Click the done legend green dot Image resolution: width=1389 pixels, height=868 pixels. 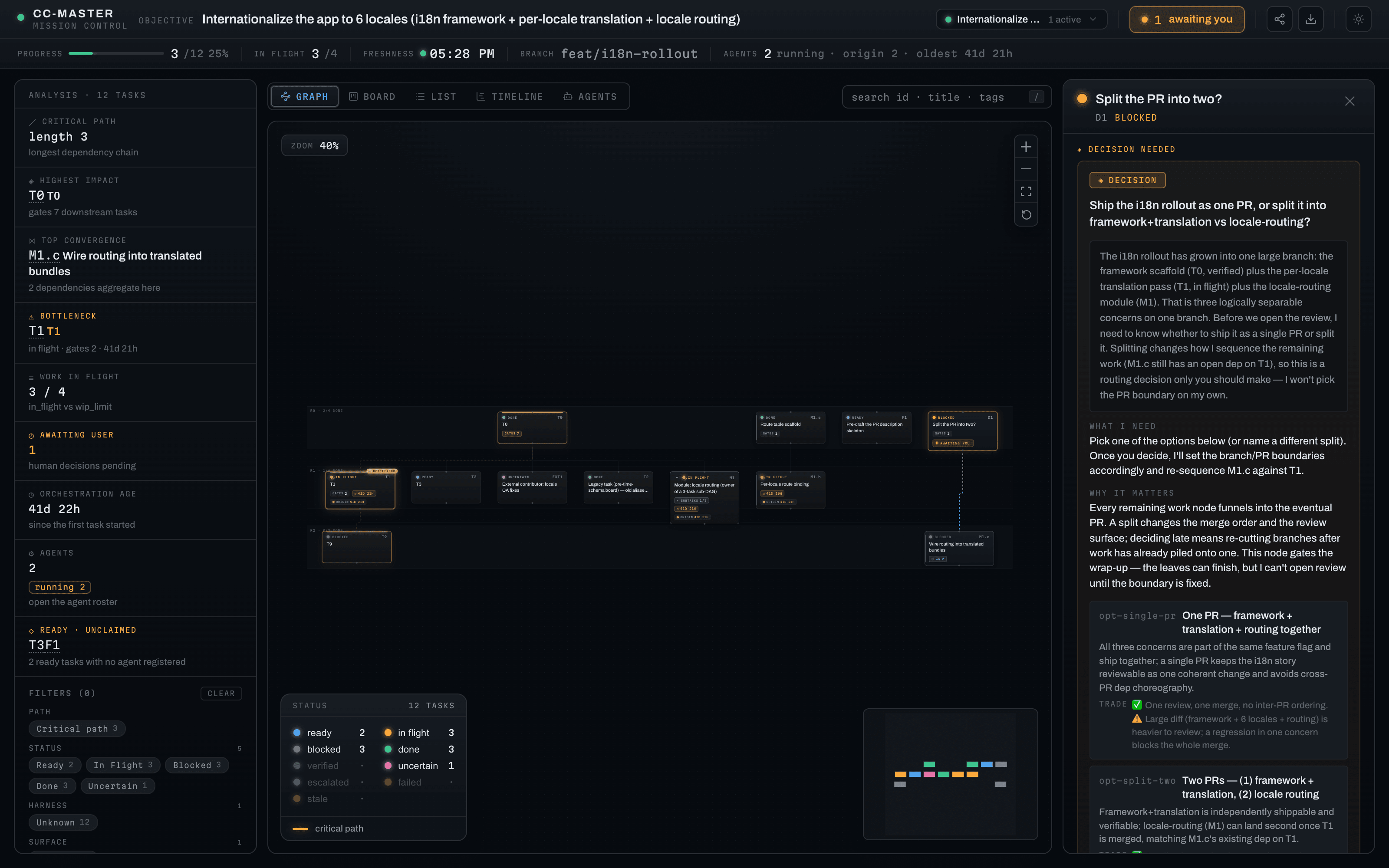coord(388,749)
